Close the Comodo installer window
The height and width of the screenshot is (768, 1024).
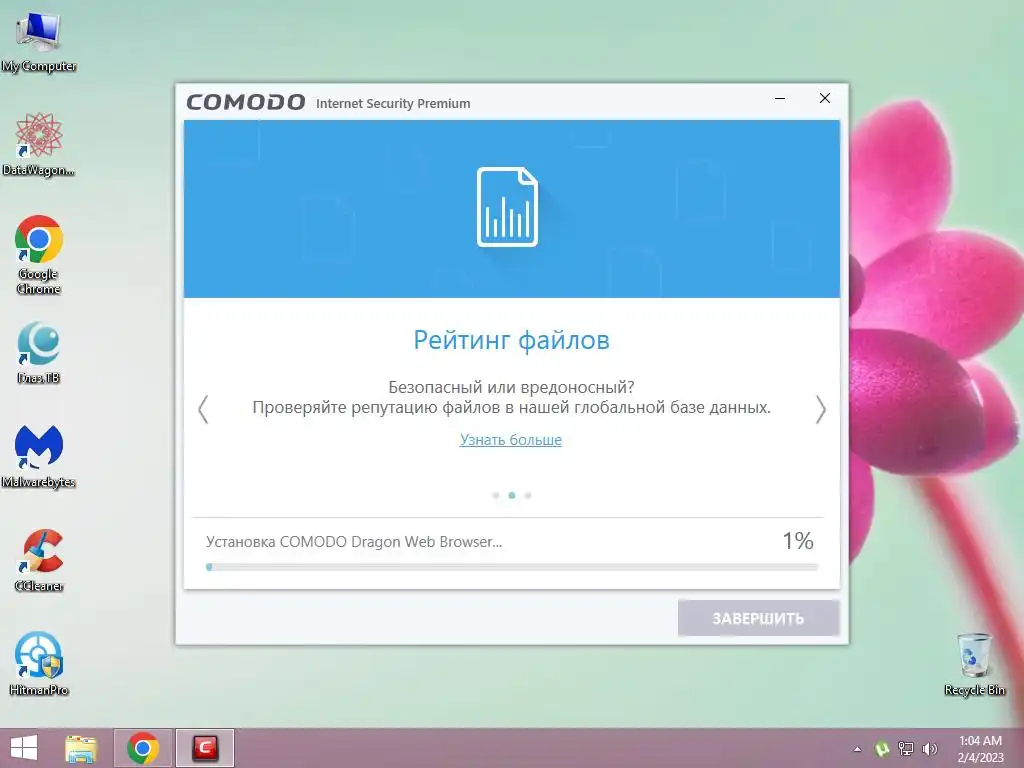[825, 98]
